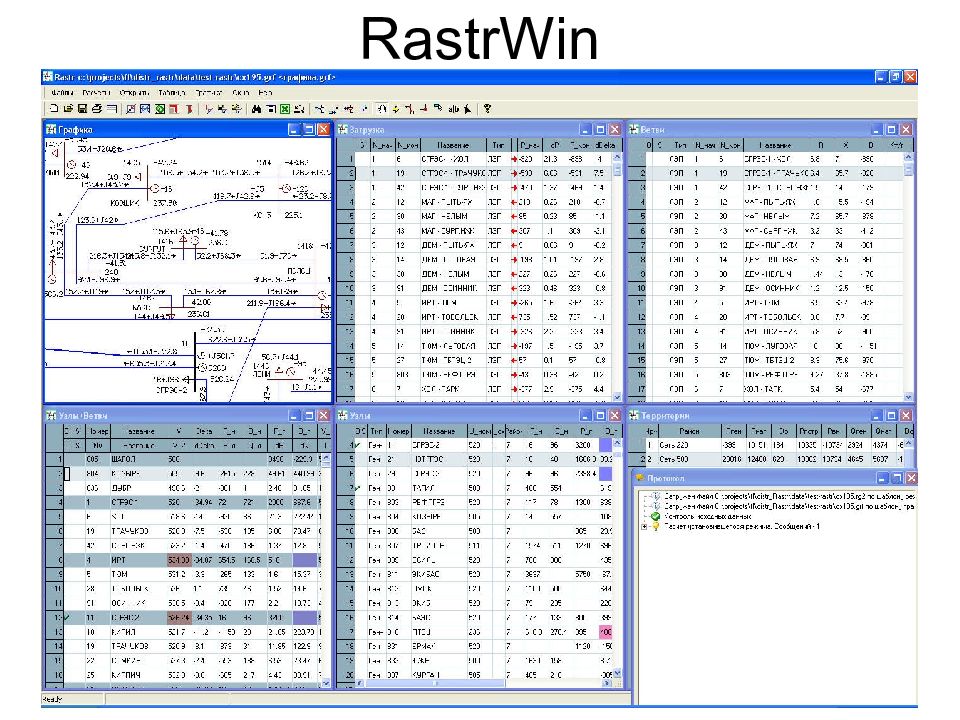Image resolution: width=960 pixels, height=720 pixels.
Task: Maximize the Загрузка child window
Action: coord(600,129)
